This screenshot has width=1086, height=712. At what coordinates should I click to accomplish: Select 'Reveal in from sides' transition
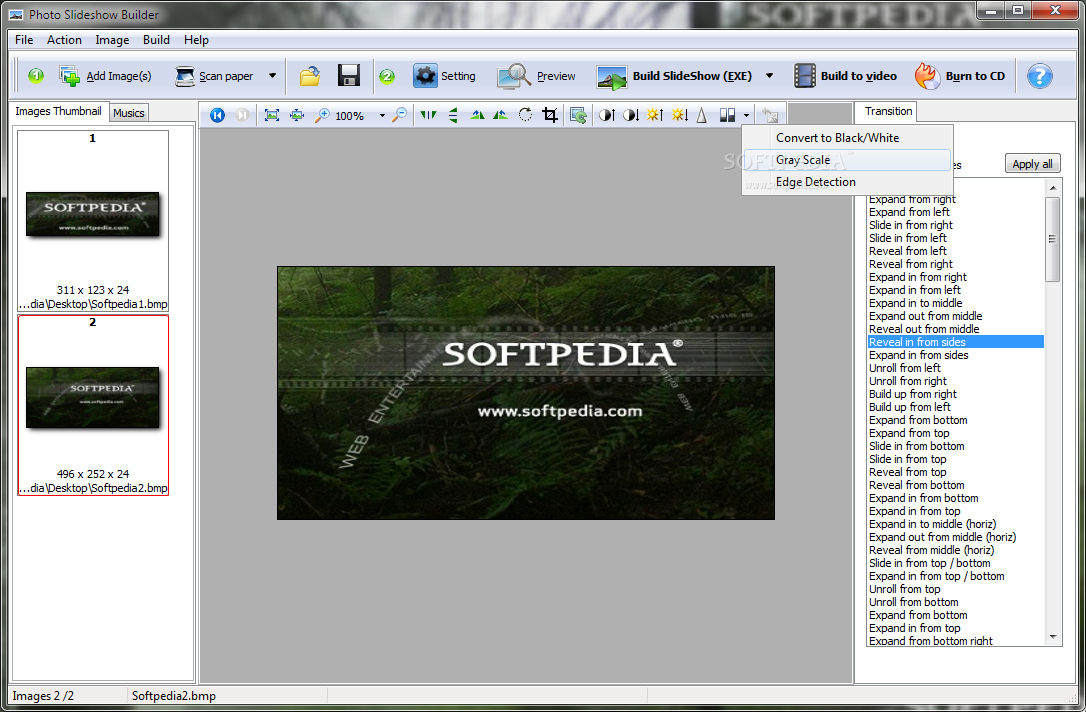[x=956, y=342]
